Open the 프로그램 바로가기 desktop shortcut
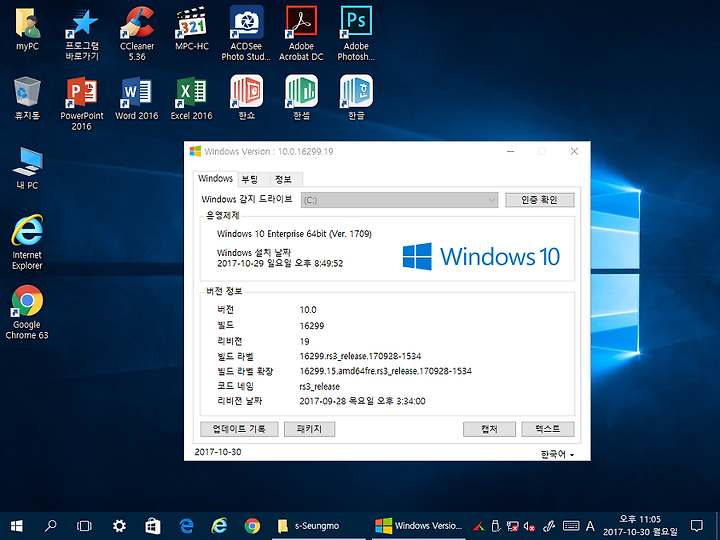This screenshot has width=720, height=540. pos(82,34)
